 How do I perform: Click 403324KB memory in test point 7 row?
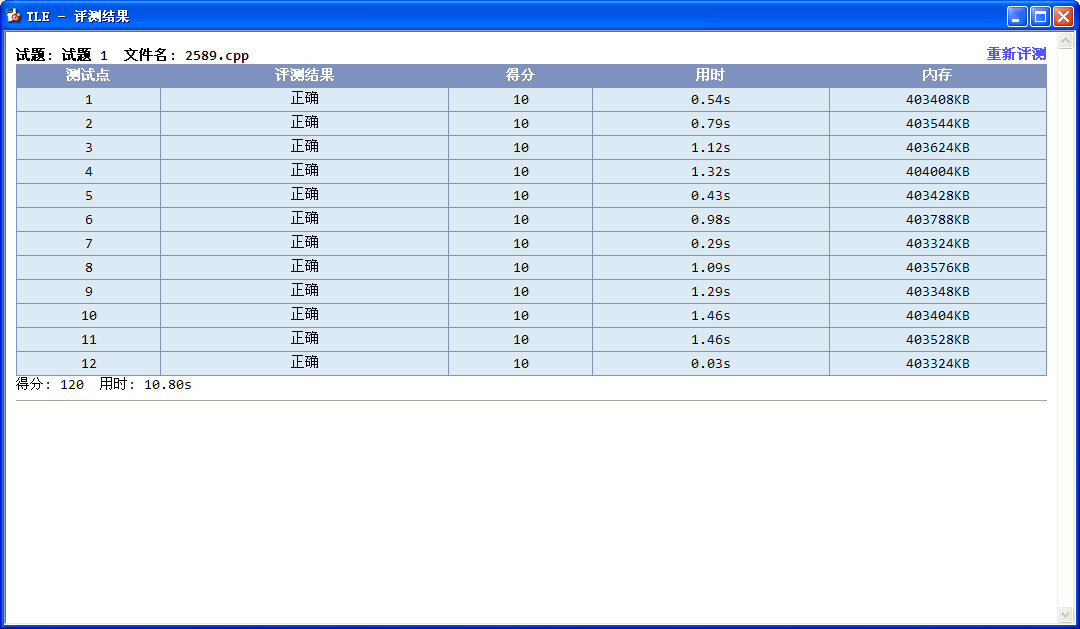pos(937,244)
